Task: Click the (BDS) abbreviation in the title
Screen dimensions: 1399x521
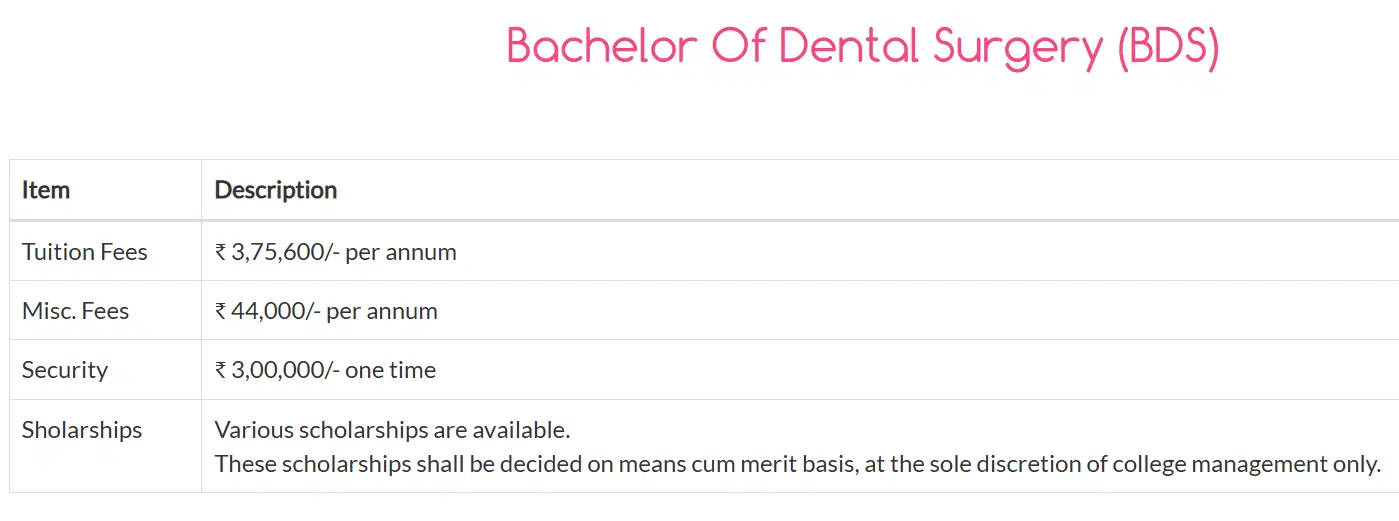Action: point(1168,47)
